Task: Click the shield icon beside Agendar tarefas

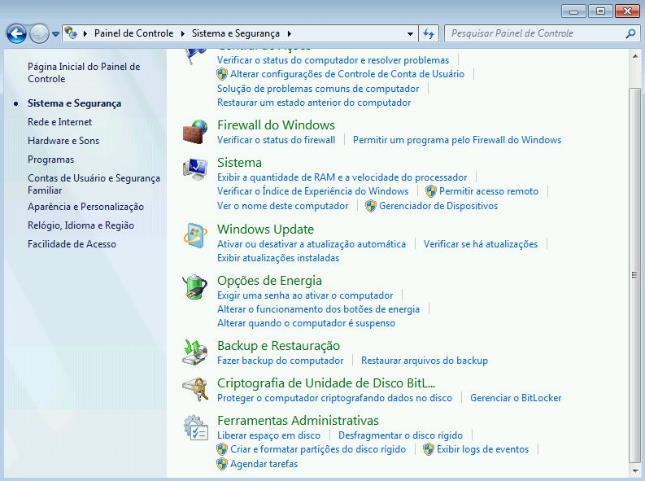Action: 222,464
